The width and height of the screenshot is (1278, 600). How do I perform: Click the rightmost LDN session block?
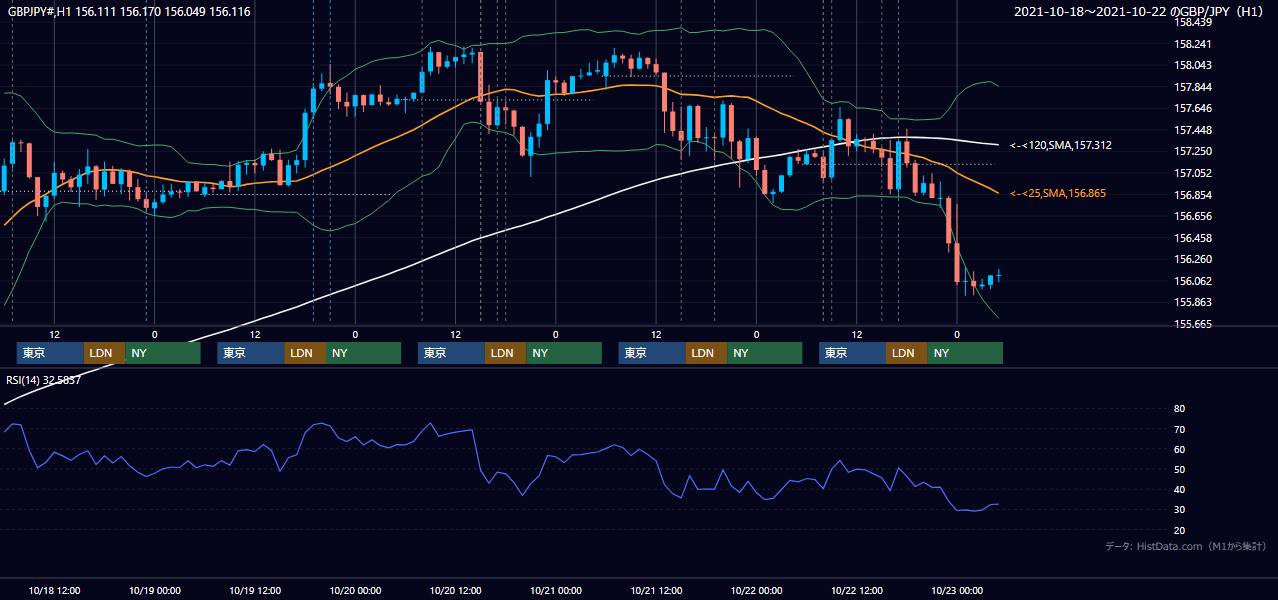(x=906, y=353)
